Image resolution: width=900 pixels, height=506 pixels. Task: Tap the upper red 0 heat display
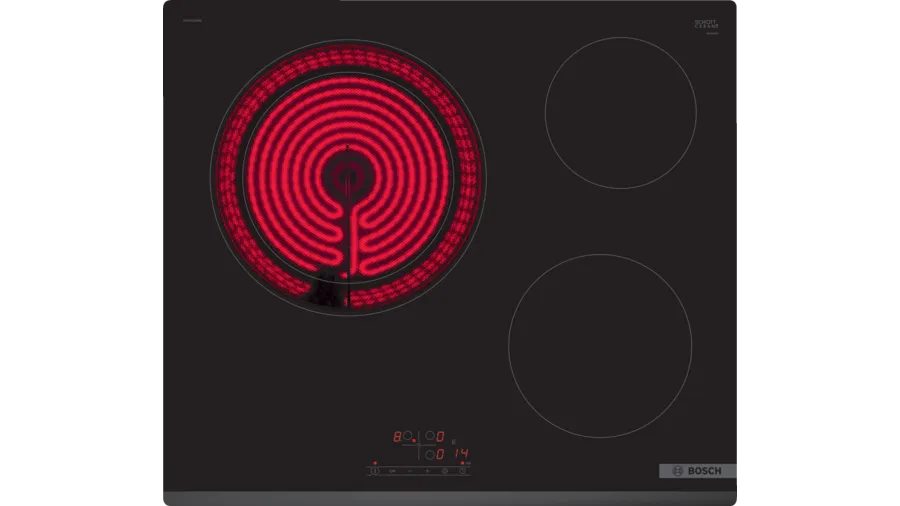click(440, 437)
